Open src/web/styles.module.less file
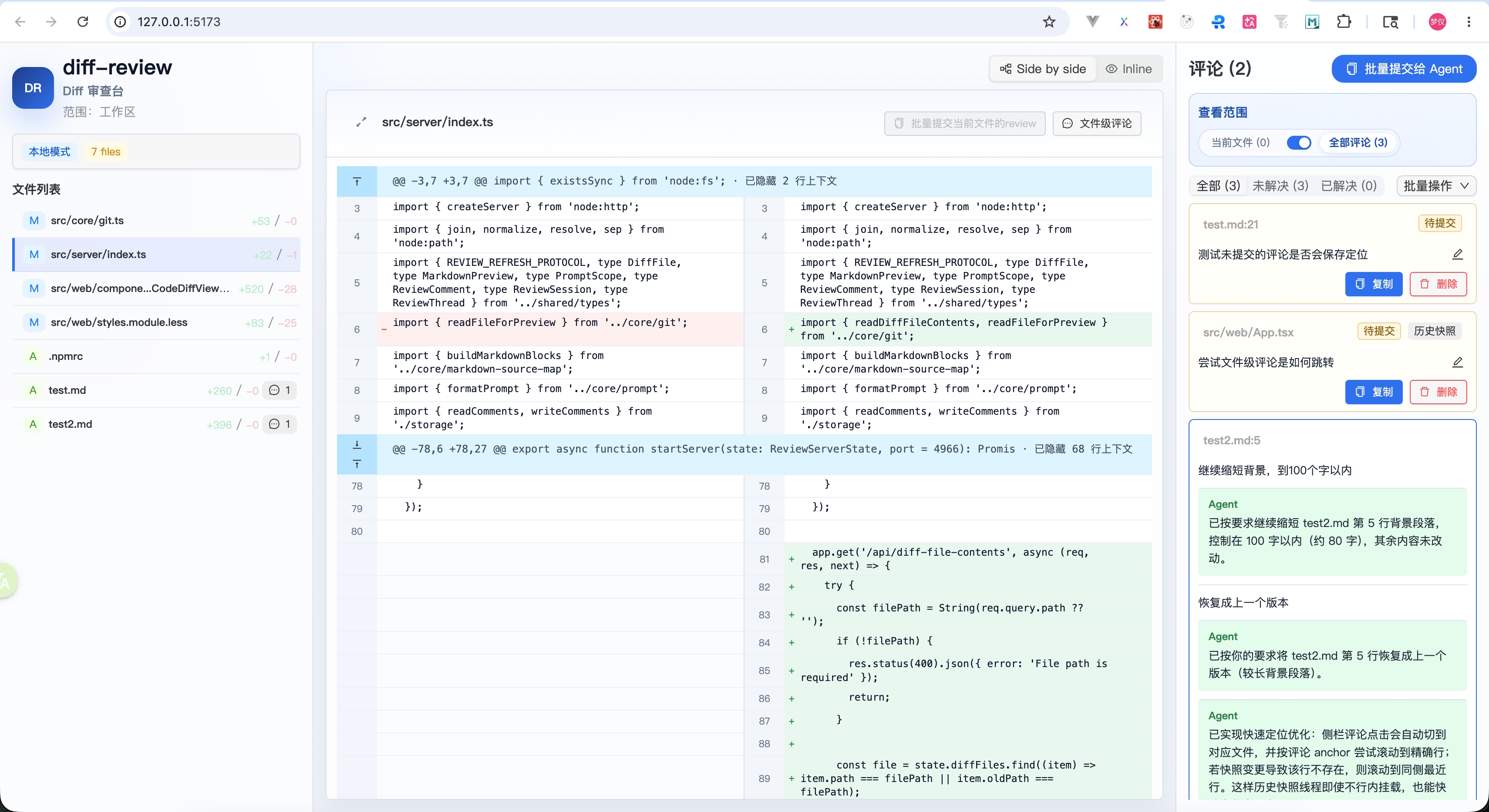Image resolution: width=1489 pixels, height=812 pixels. point(156,322)
